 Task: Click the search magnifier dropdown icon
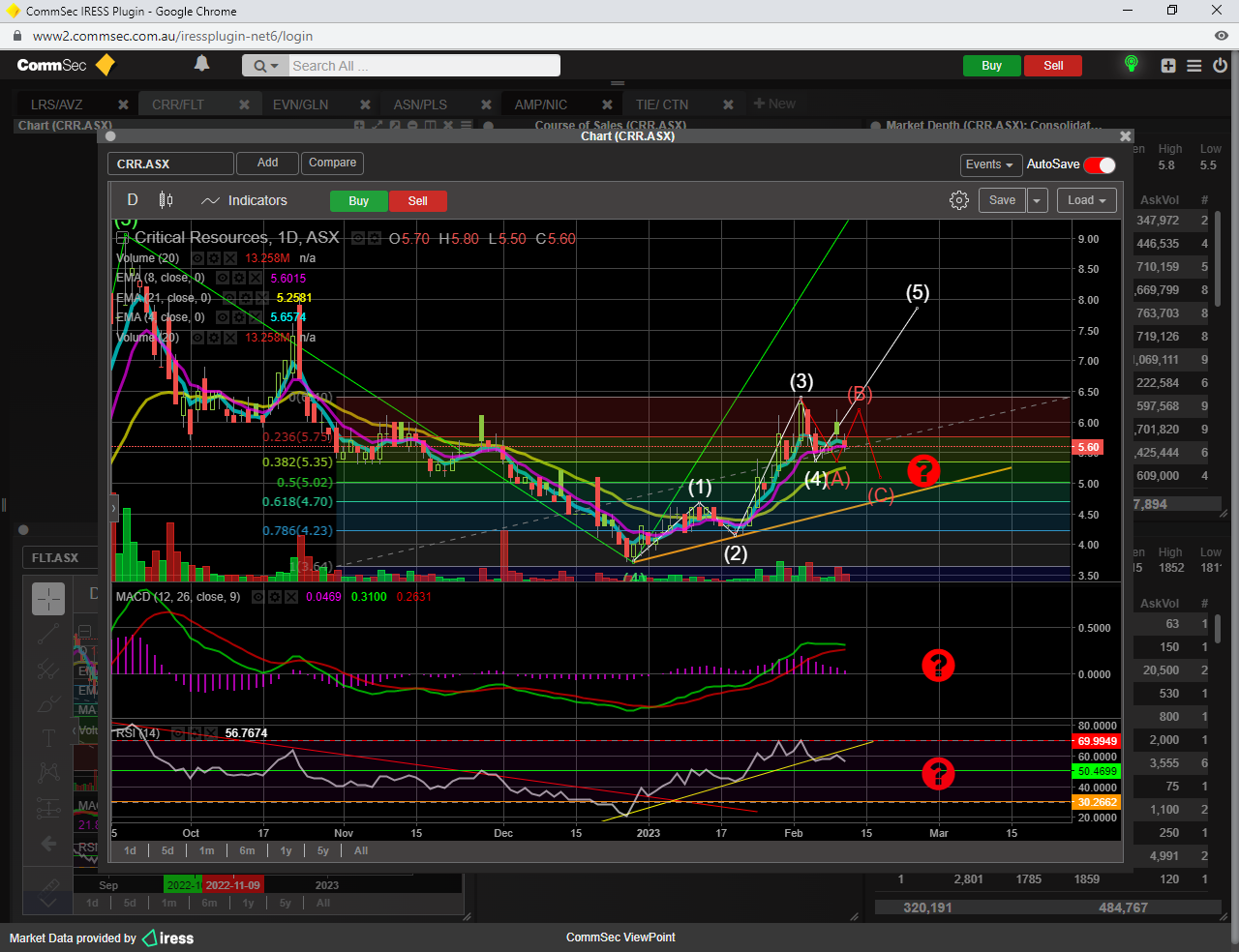(x=265, y=66)
